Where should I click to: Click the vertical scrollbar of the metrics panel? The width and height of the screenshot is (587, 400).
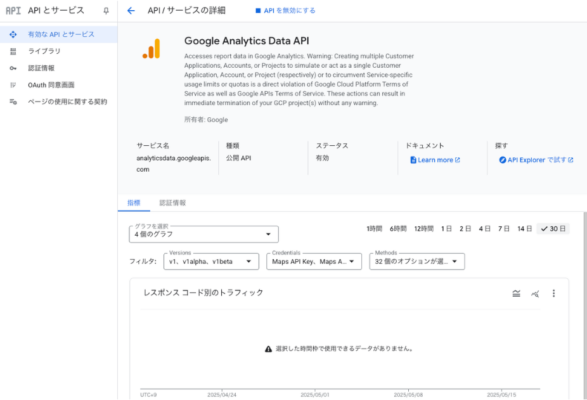click(x=585, y=306)
